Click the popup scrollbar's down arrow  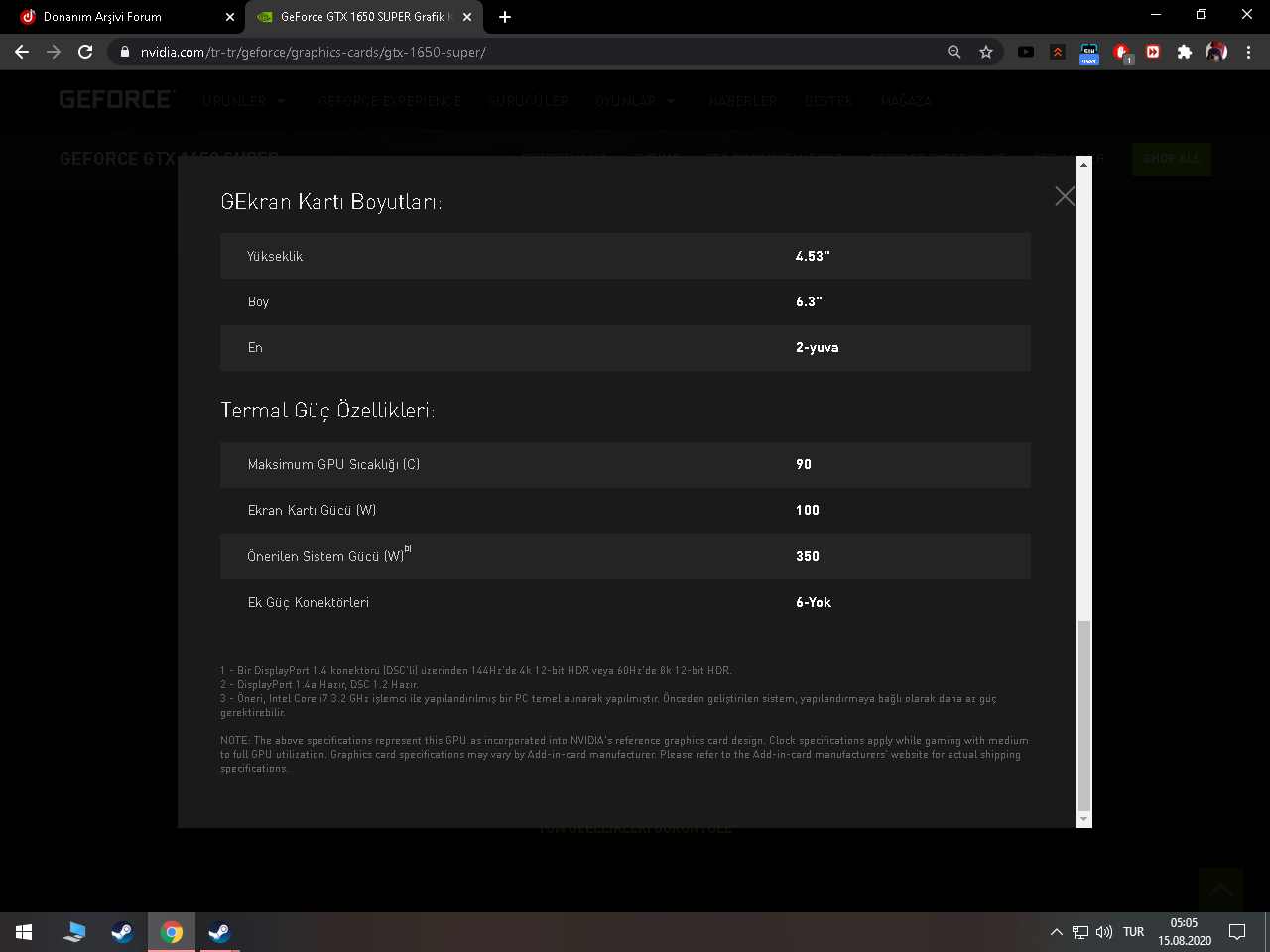[1083, 820]
